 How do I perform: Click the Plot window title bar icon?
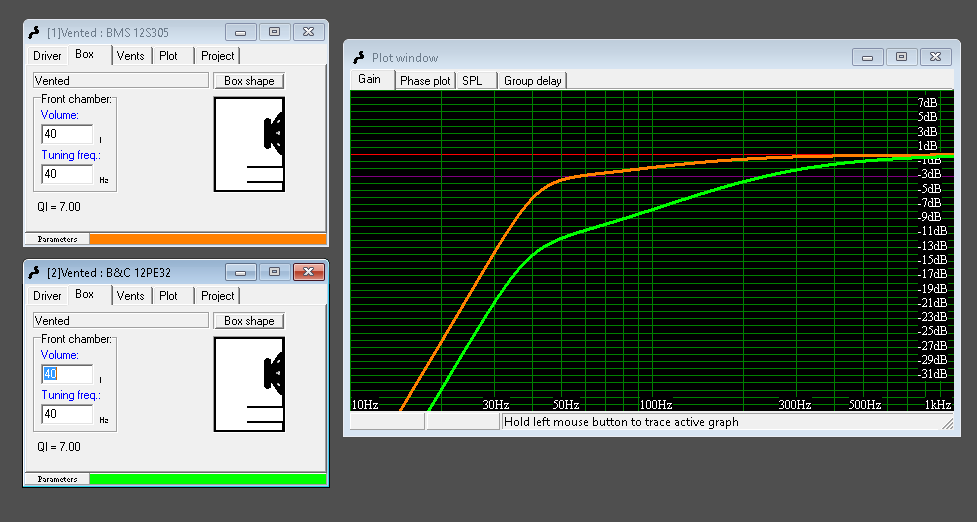(x=358, y=58)
